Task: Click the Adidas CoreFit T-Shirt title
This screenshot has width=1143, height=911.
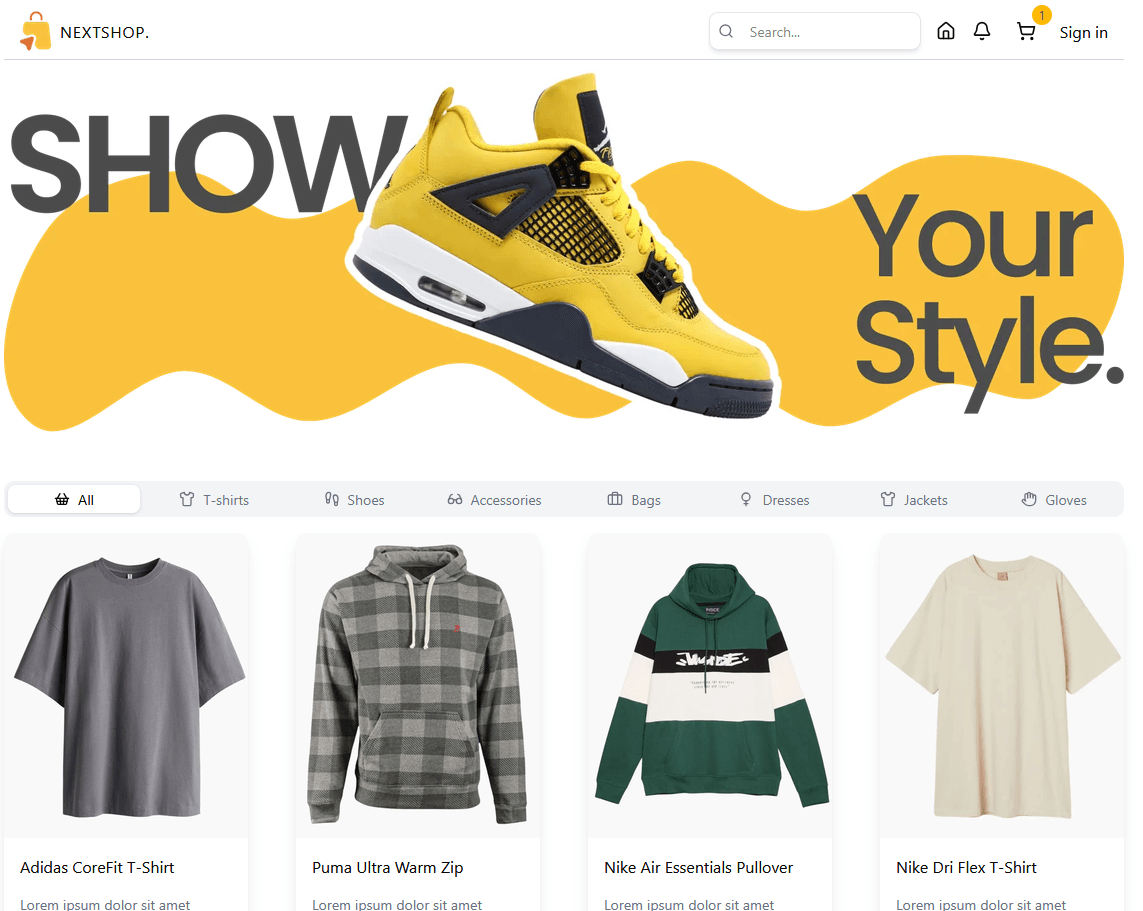Action: coord(97,867)
